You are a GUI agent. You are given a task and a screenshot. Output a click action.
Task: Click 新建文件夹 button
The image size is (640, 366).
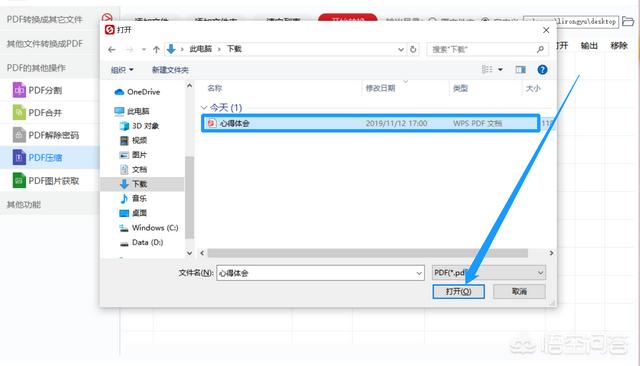coord(170,70)
